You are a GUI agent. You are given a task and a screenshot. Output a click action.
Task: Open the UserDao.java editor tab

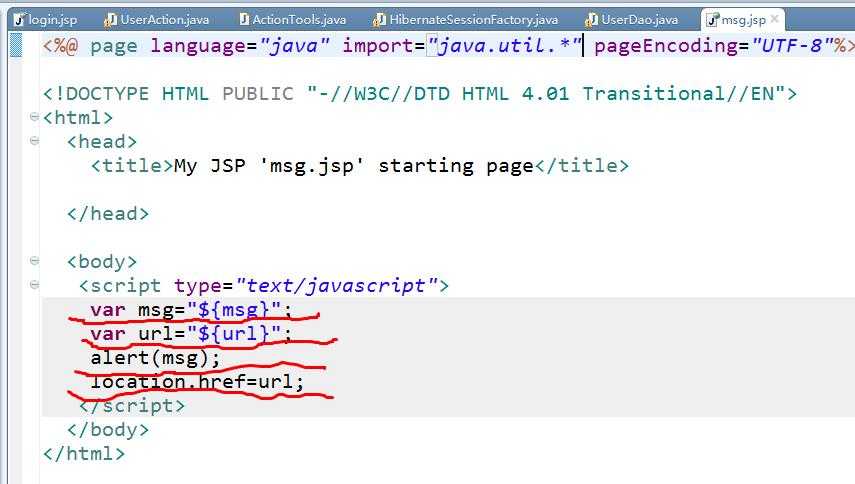pyautogui.click(x=632, y=20)
